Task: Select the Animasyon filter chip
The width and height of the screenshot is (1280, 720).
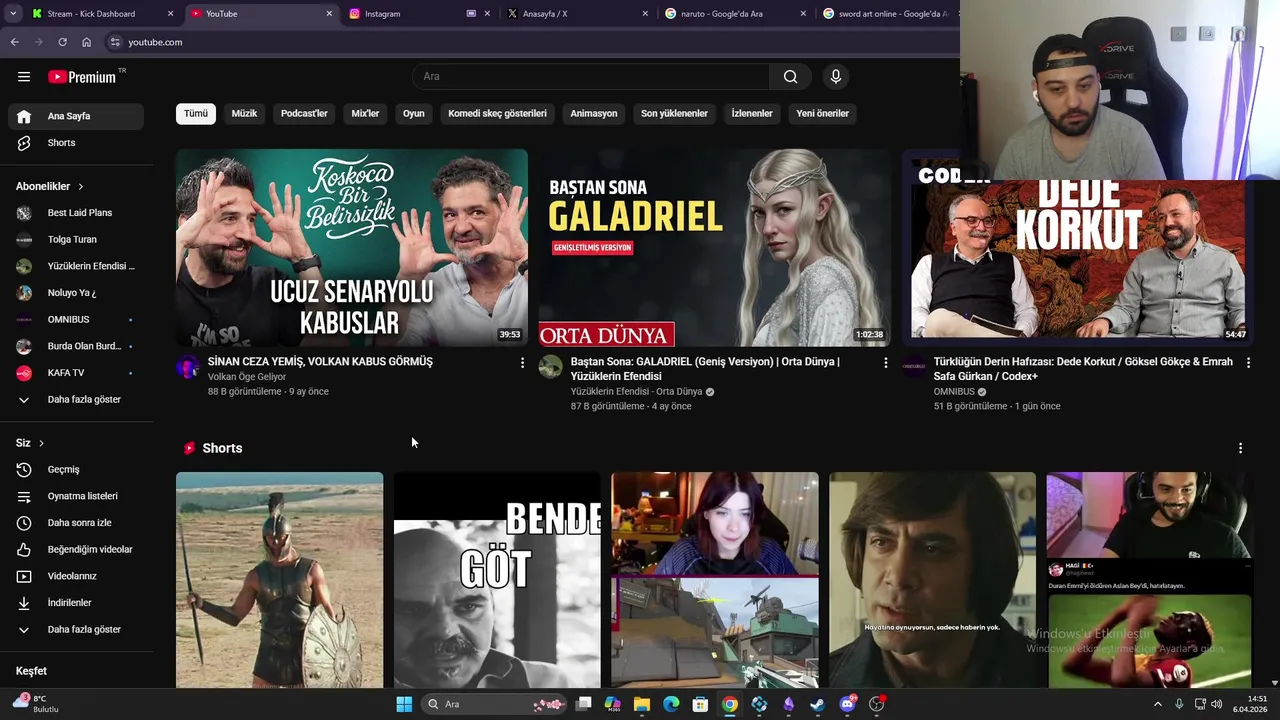Action: (594, 114)
